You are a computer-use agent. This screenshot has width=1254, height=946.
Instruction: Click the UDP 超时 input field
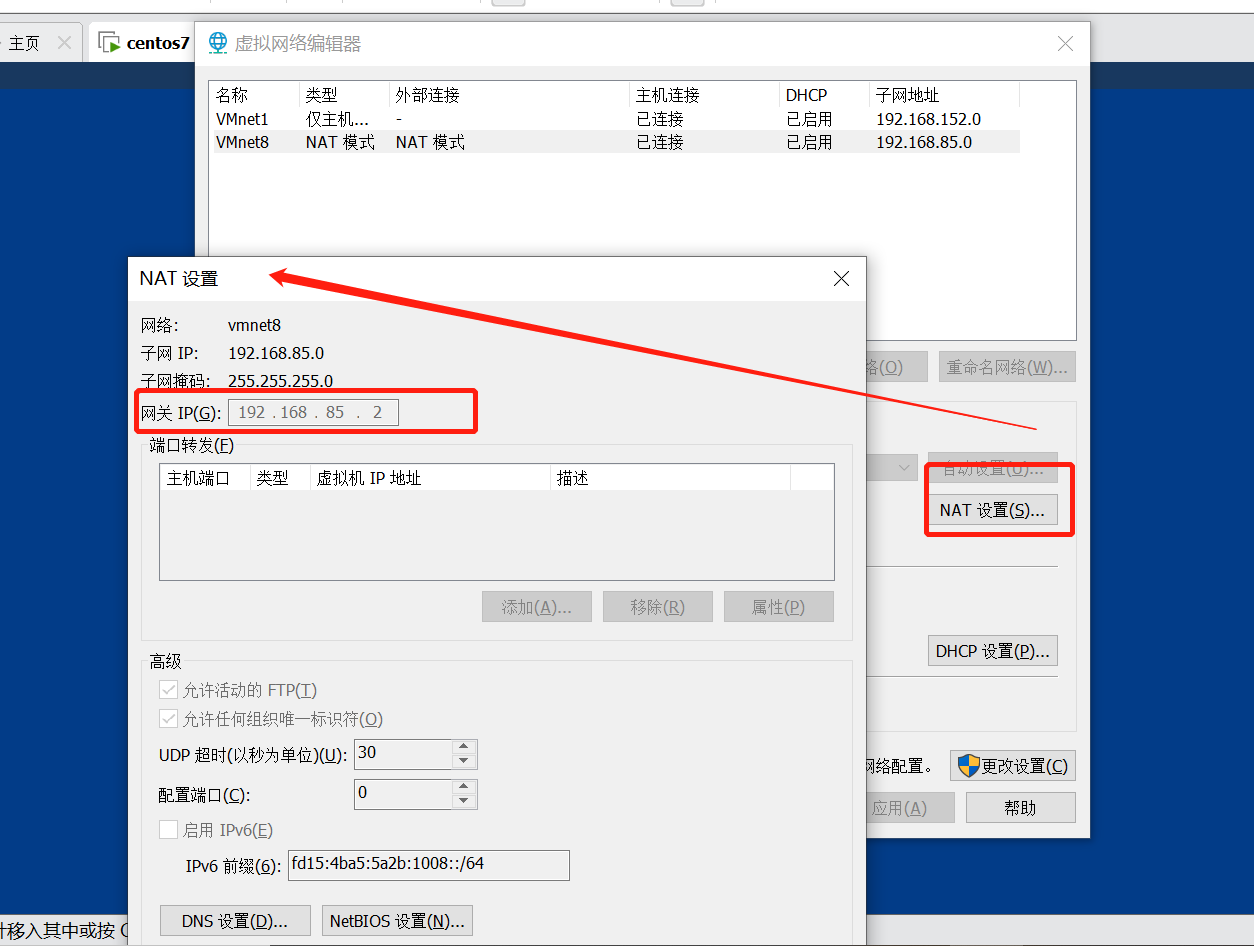(404, 754)
